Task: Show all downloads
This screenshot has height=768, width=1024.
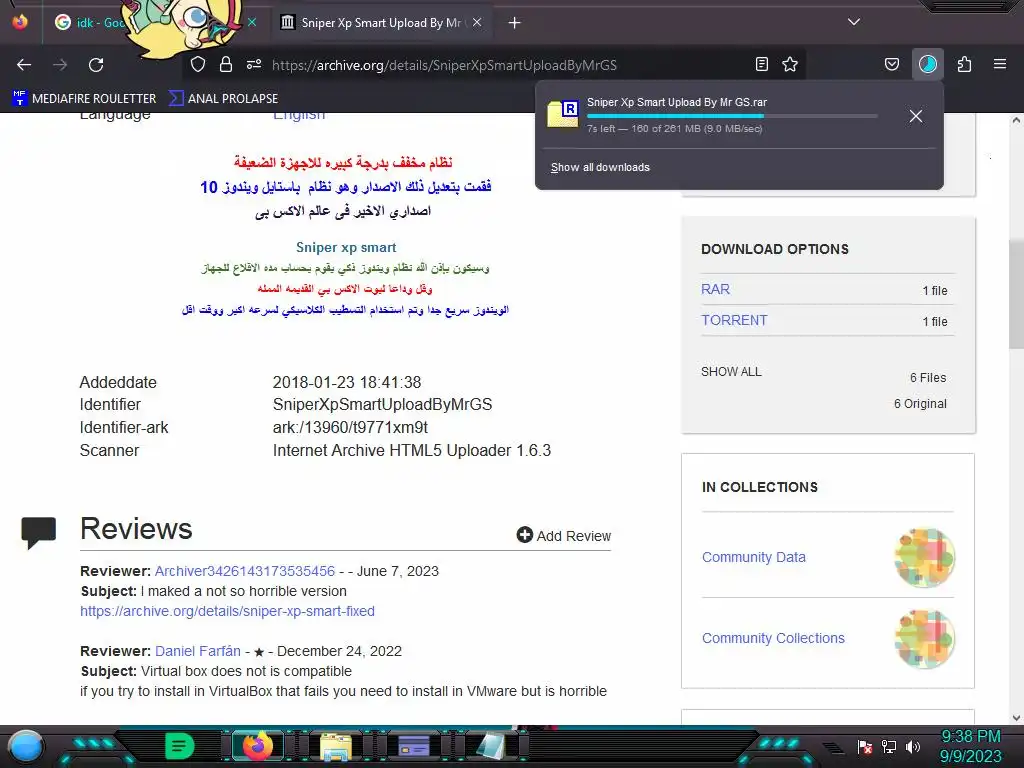Action: click(x=600, y=167)
